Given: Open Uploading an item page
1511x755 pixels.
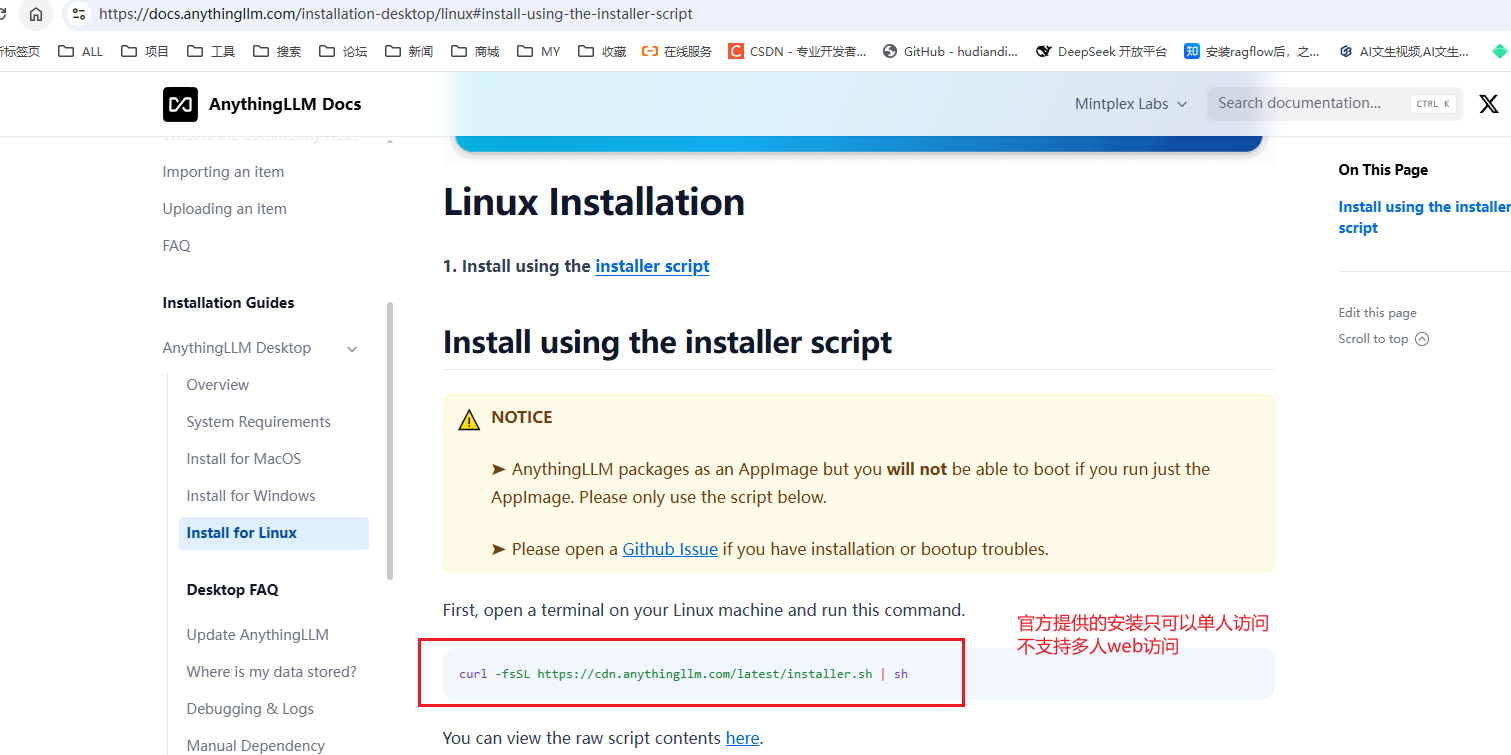Looking at the screenshot, I should 224,209.
